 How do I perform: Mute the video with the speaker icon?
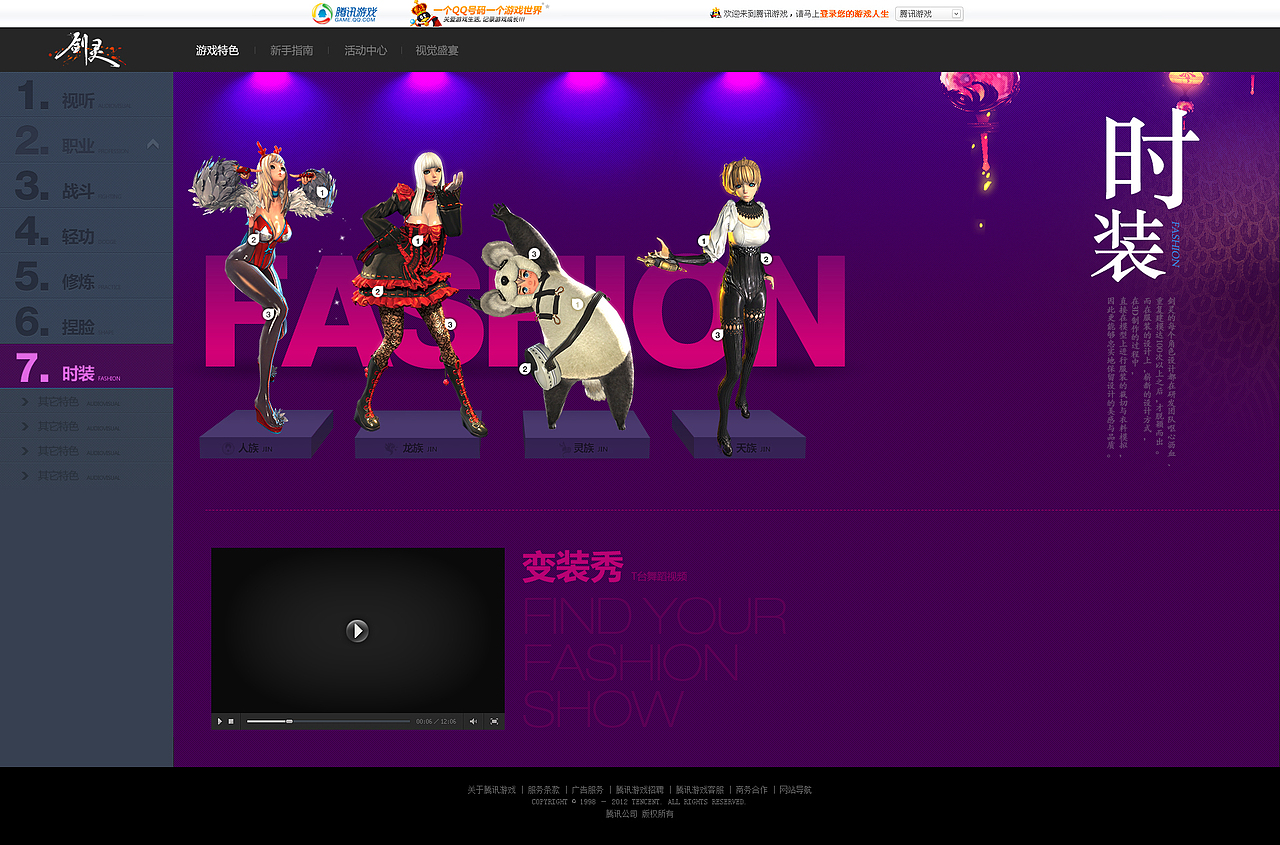pyautogui.click(x=473, y=721)
